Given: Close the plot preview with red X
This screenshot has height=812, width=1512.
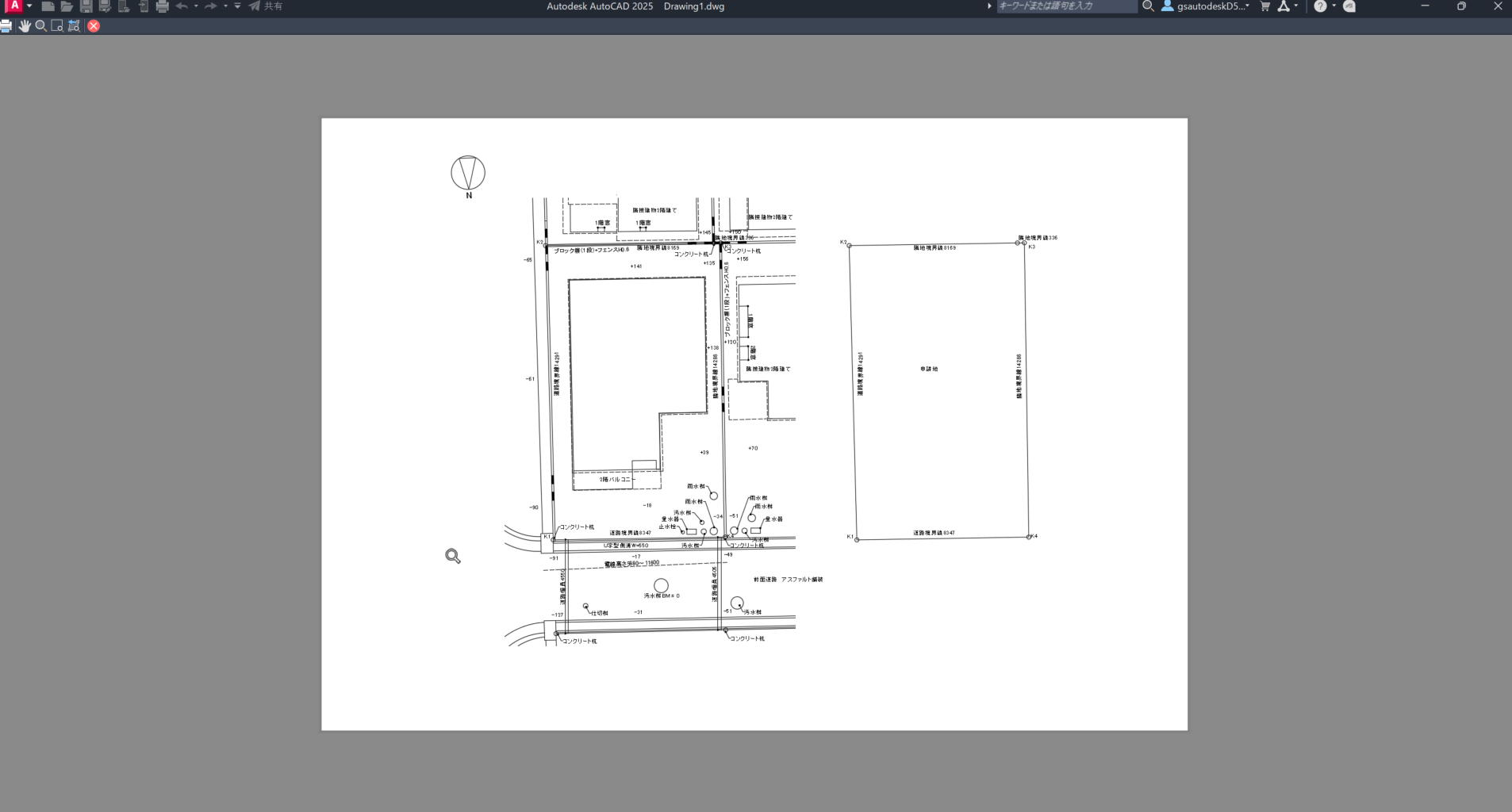Looking at the screenshot, I should point(94,26).
